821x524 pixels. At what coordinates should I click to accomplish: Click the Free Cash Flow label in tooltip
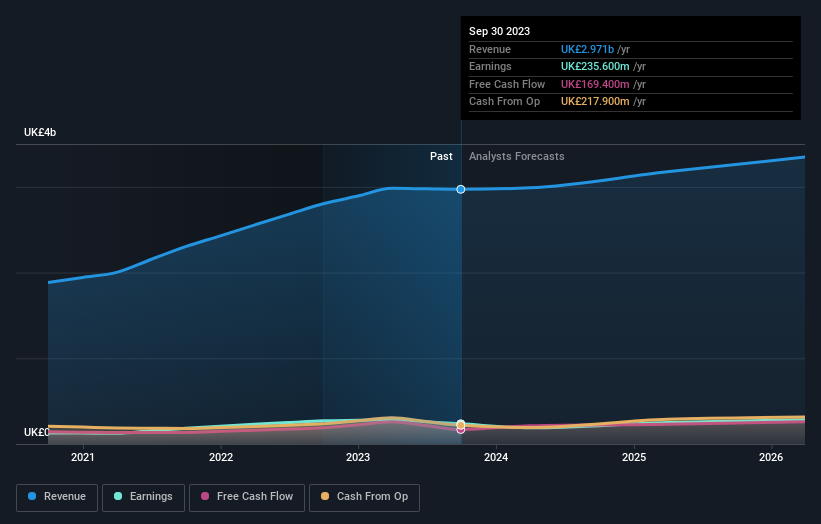[x=507, y=84]
